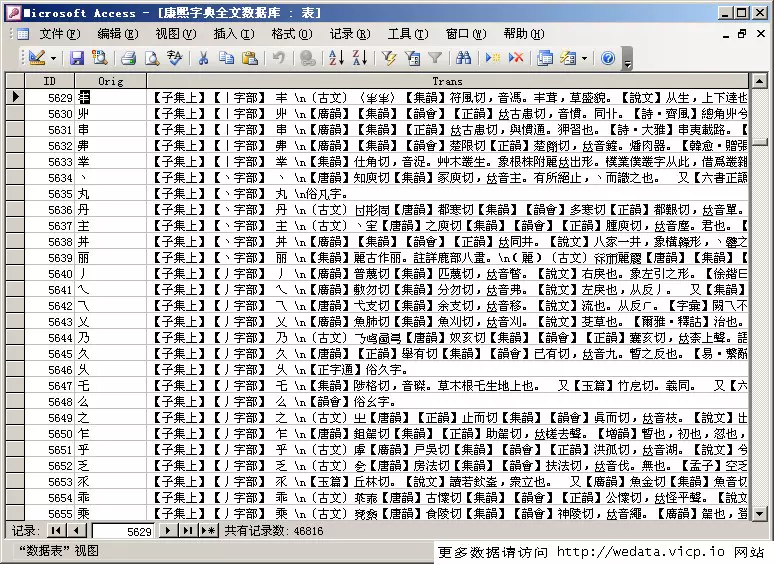Insert hyperlink toolbar icon
This screenshot has width=774, height=564.
(308, 58)
